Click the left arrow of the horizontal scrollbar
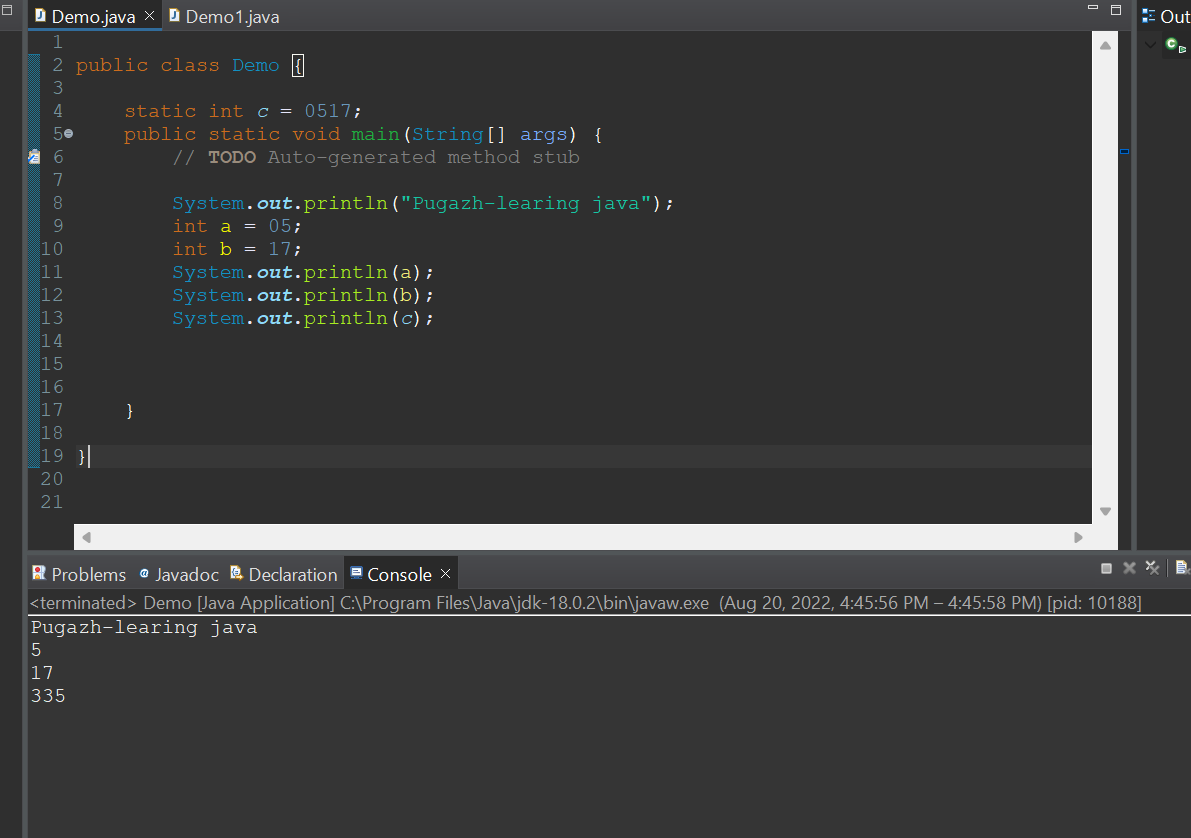Image resolution: width=1191 pixels, height=838 pixels. tap(87, 537)
